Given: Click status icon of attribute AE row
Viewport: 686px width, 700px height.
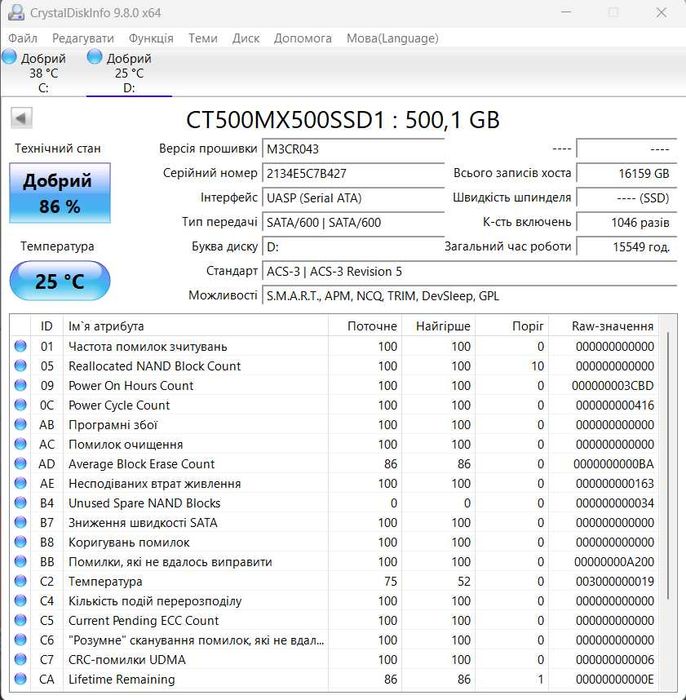Looking at the screenshot, I should [21, 483].
